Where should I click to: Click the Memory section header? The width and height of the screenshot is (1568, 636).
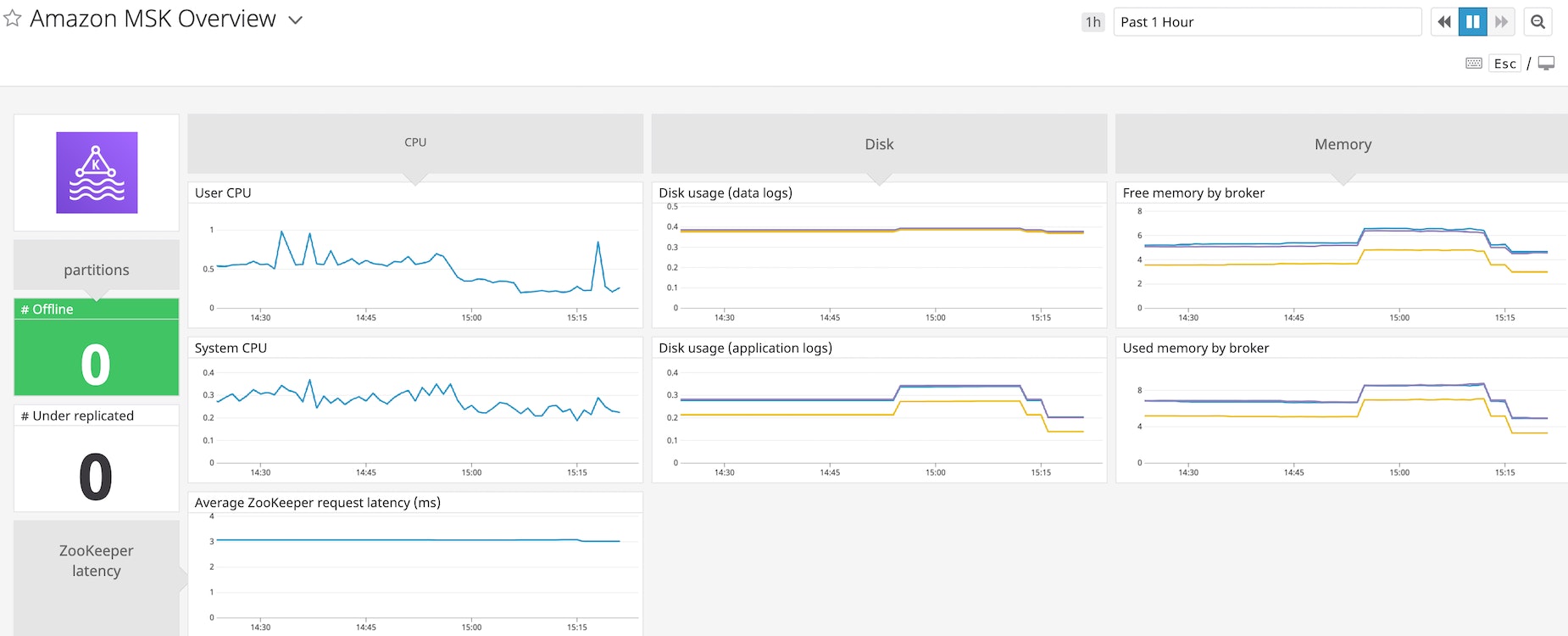click(x=1343, y=144)
